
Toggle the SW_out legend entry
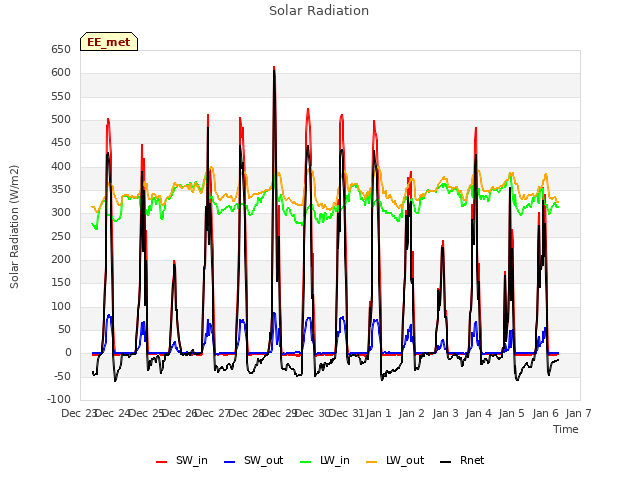click(254, 460)
